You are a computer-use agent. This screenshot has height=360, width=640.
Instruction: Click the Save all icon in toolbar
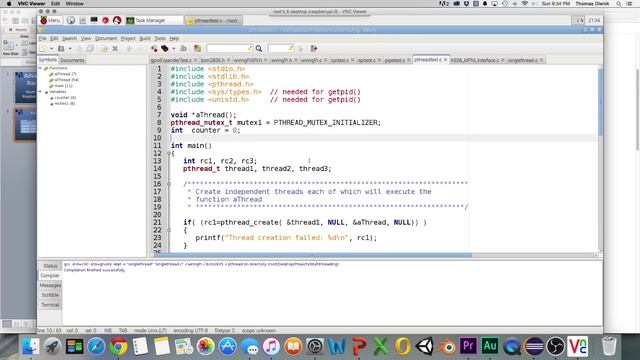click(x=90, y=49)
